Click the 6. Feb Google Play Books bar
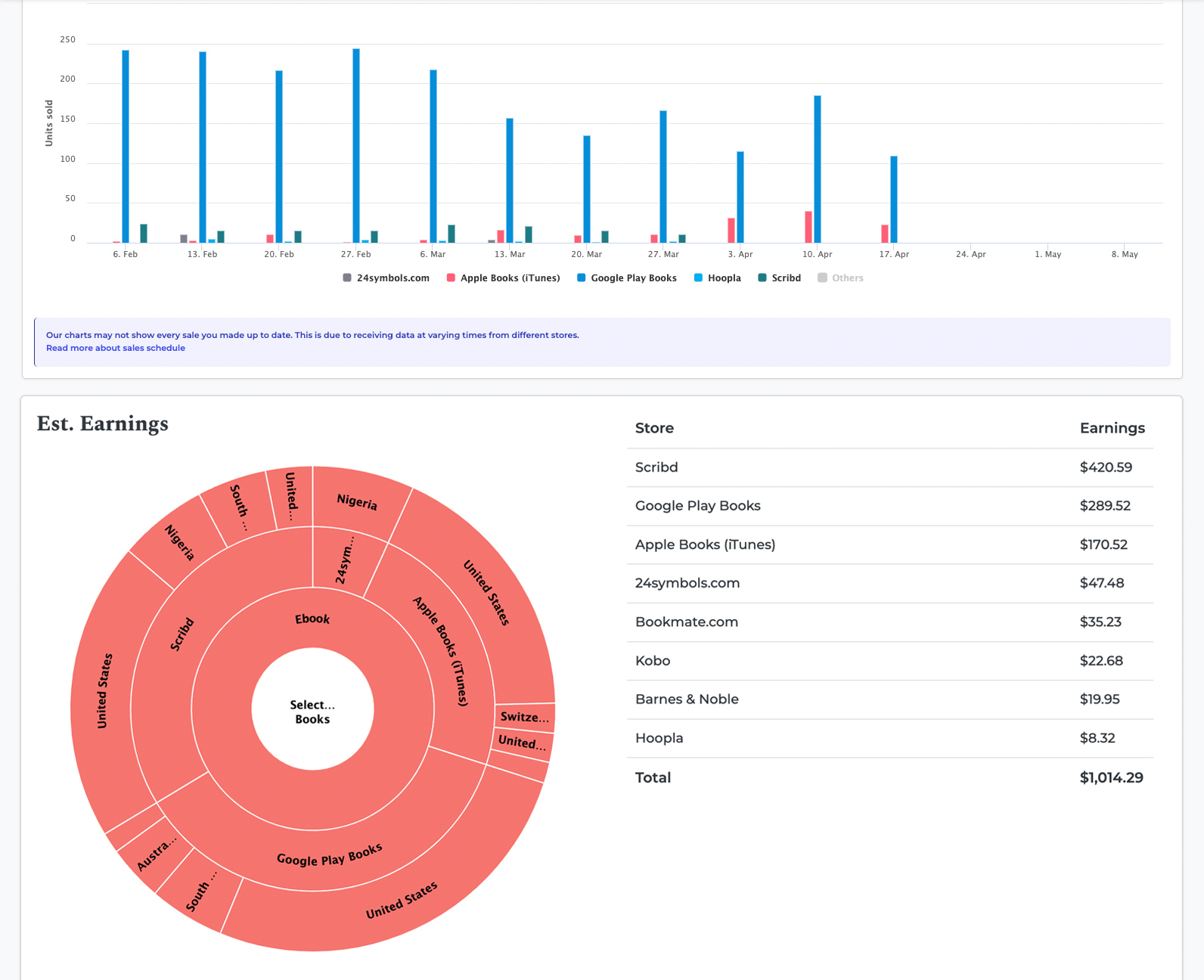 coord(126,147)
